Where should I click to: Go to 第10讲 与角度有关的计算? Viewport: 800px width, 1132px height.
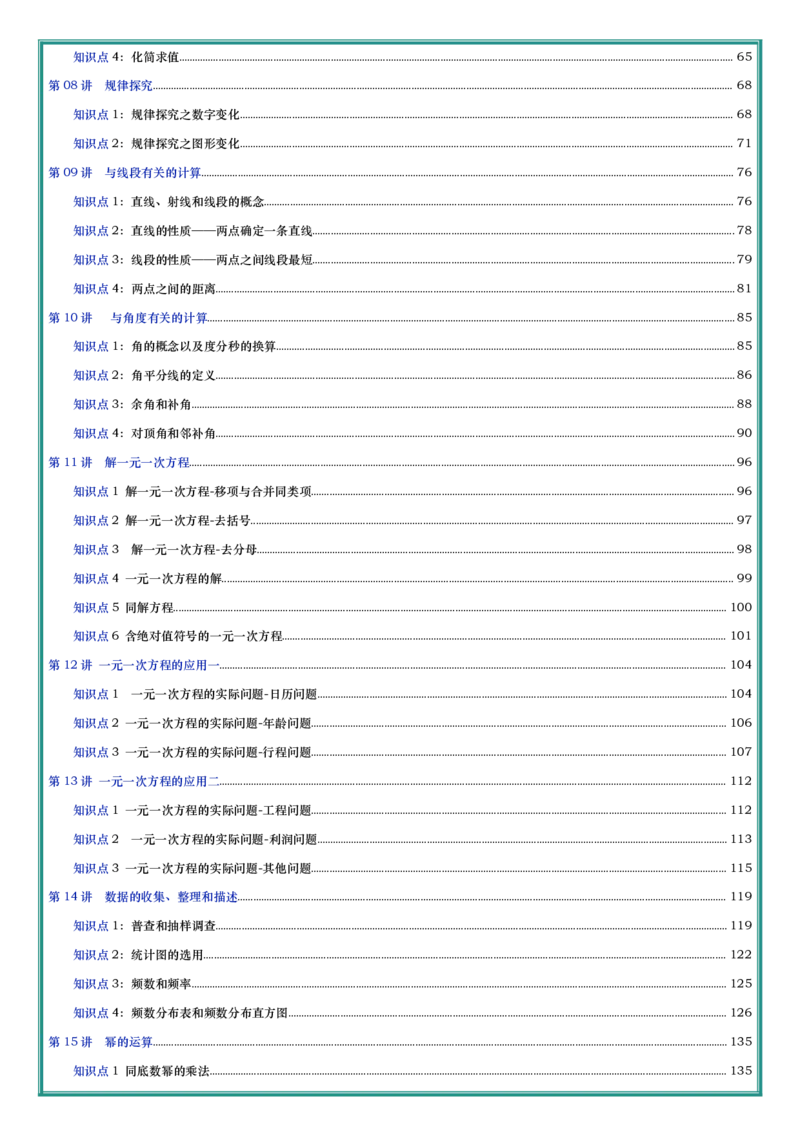400,318
